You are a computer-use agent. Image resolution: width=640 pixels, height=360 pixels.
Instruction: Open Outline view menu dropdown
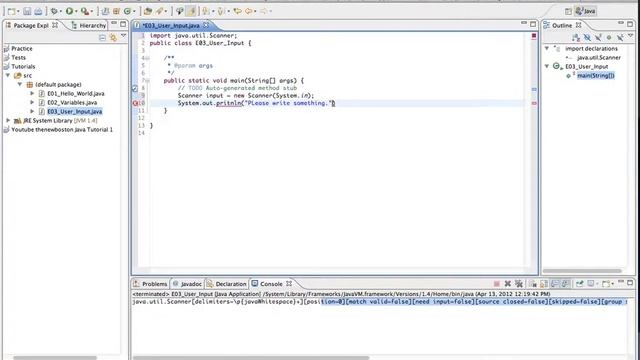pyautogui.click(x=631, y=37)
